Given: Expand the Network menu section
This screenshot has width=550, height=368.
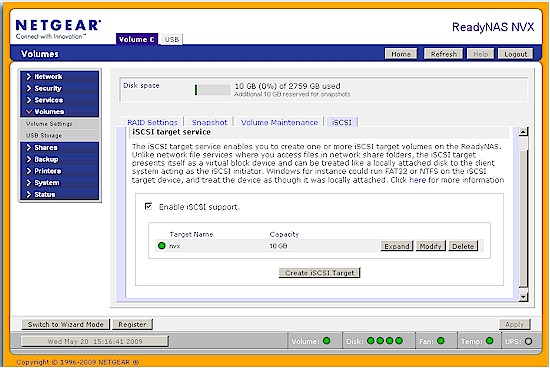Looking at the screenshot, I should click(60, 76).
